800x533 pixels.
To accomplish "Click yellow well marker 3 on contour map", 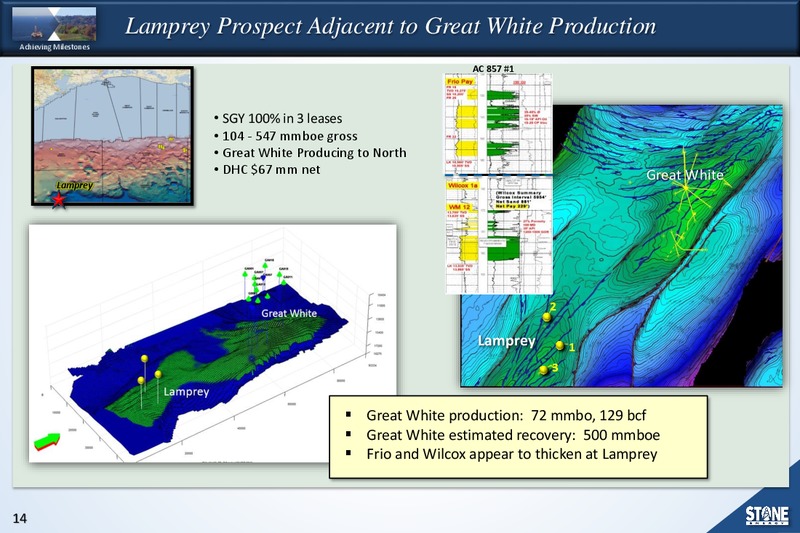I will click(544, 369).
